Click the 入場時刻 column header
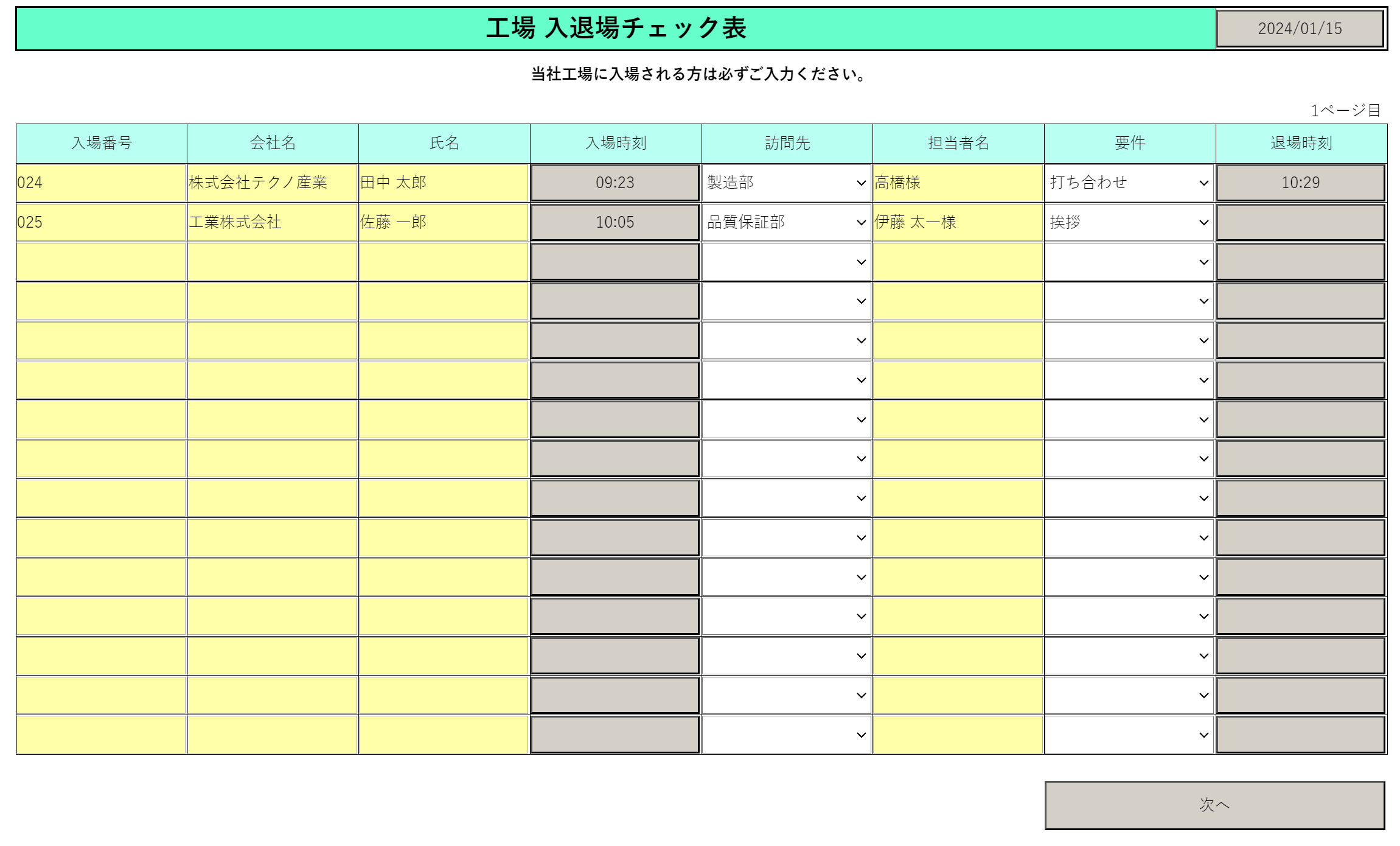 pos(616,143)
